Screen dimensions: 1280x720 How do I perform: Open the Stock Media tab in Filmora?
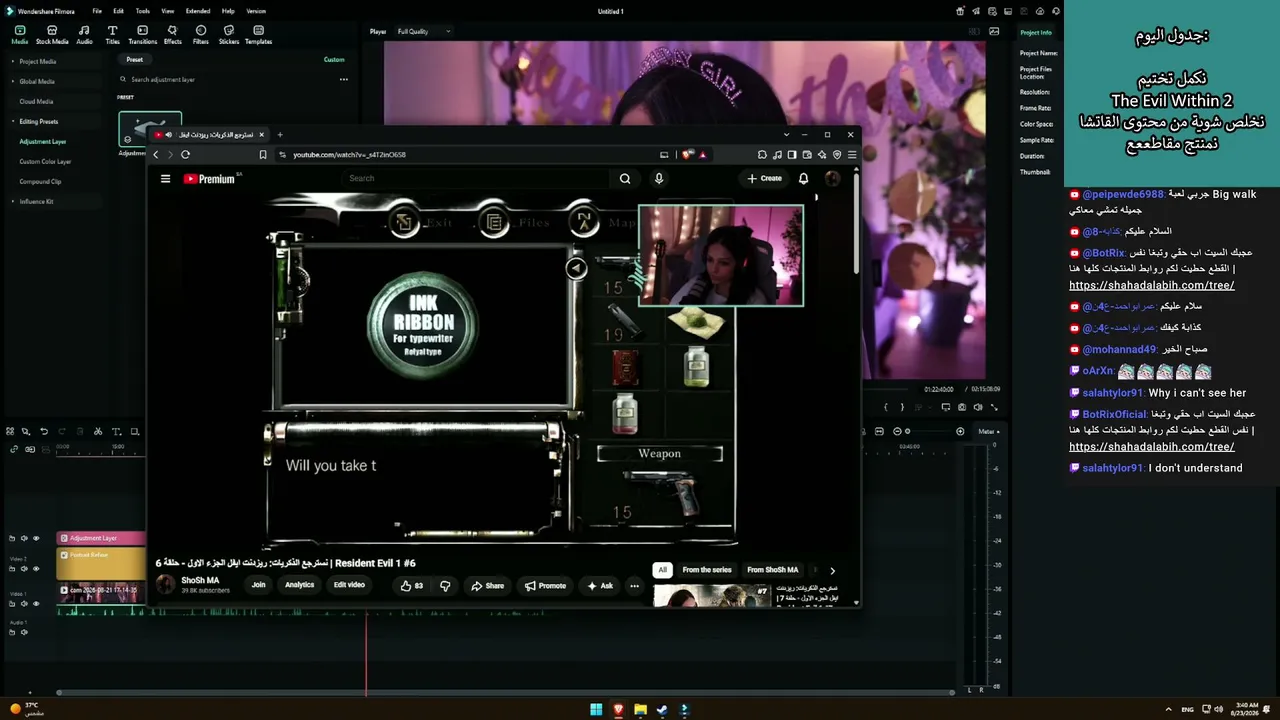(x=52, y=35)
